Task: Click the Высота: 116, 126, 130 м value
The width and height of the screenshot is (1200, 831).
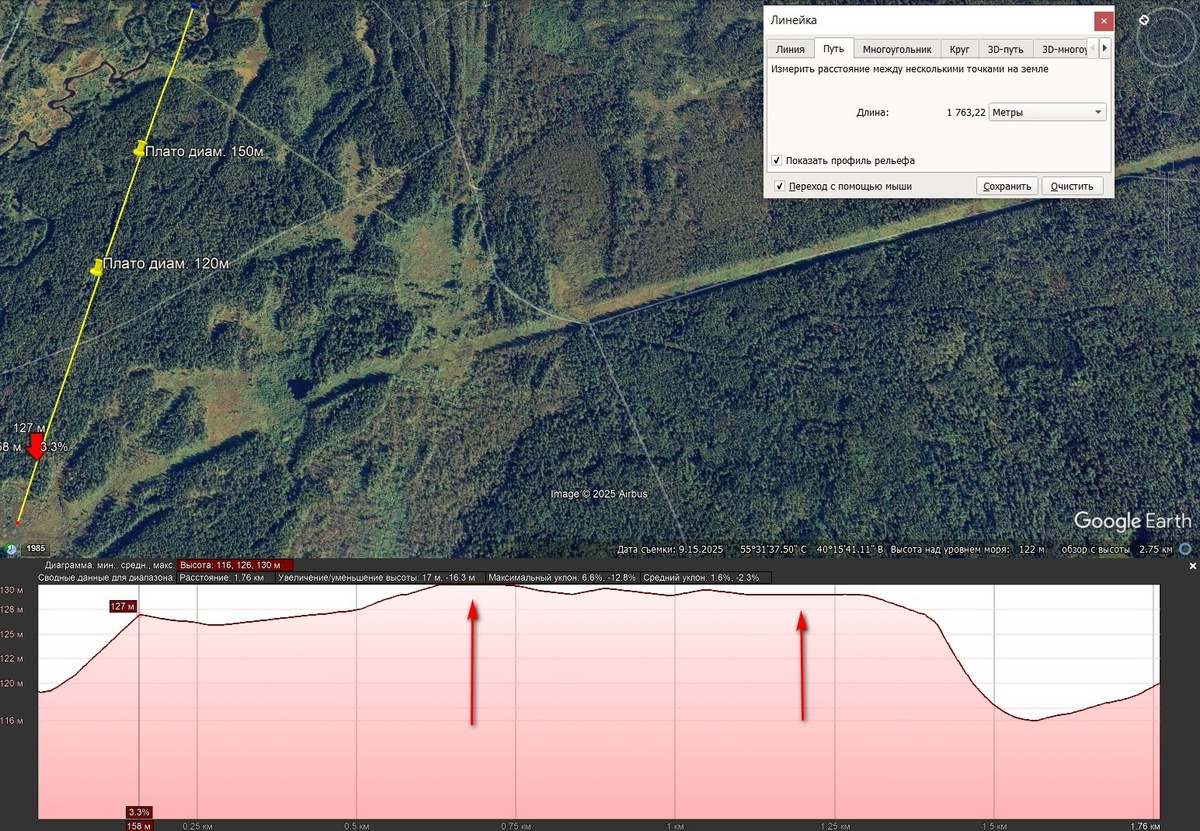Action: pyautogui.click(x=234, y=566)
